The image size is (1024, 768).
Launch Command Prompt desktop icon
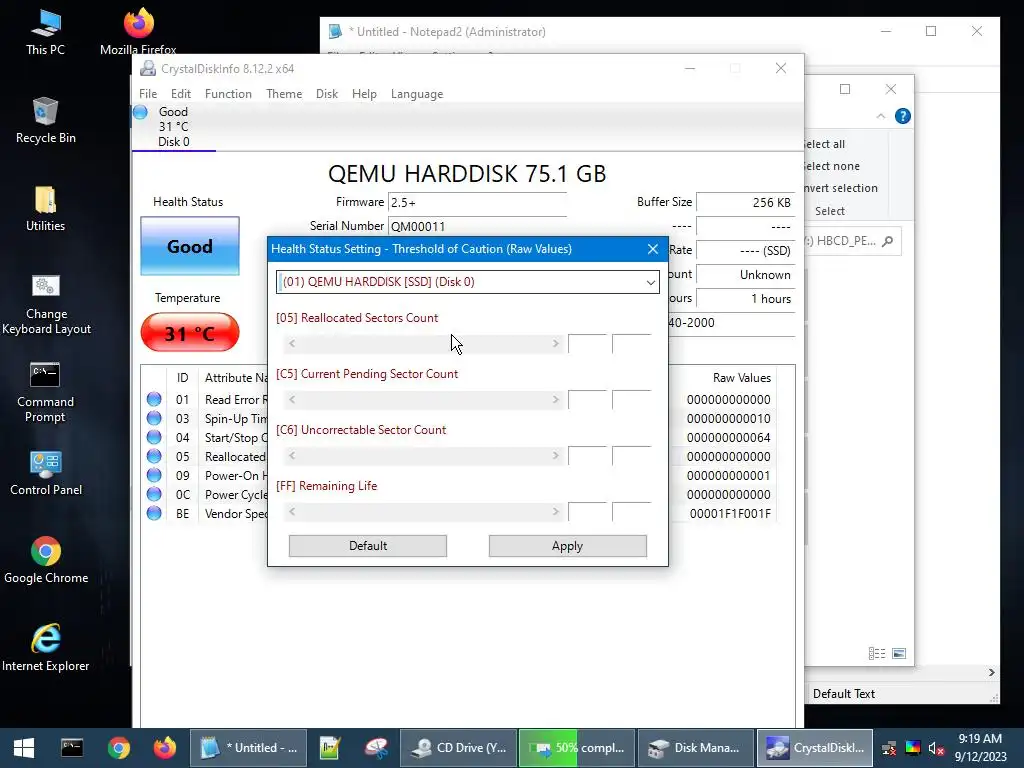click(x=45, y=392)
